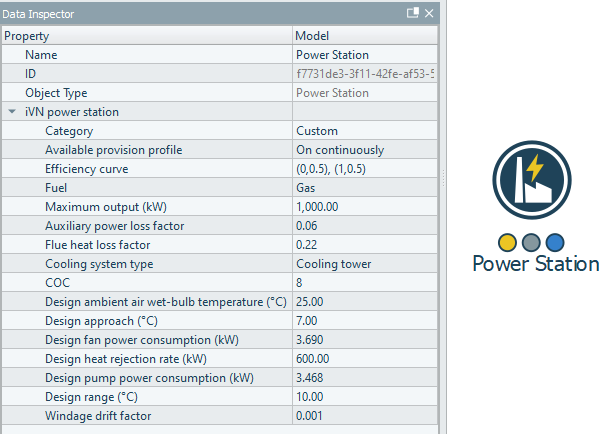Close the Data Inspector panel

(429, 13)
